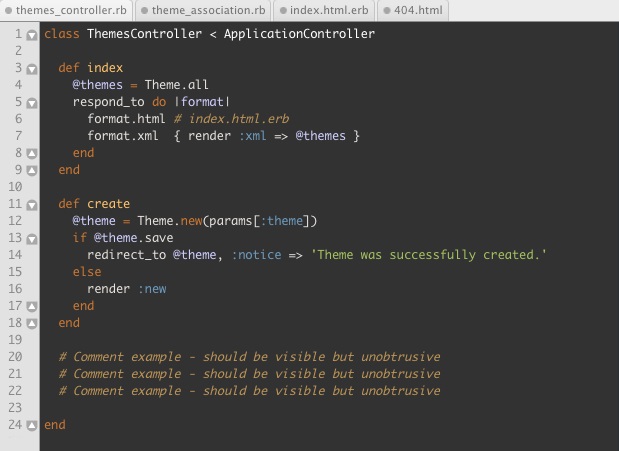Click the dot icon on theme_association.rb tab
The image size is (619, 451).
(x=144, y=11)
